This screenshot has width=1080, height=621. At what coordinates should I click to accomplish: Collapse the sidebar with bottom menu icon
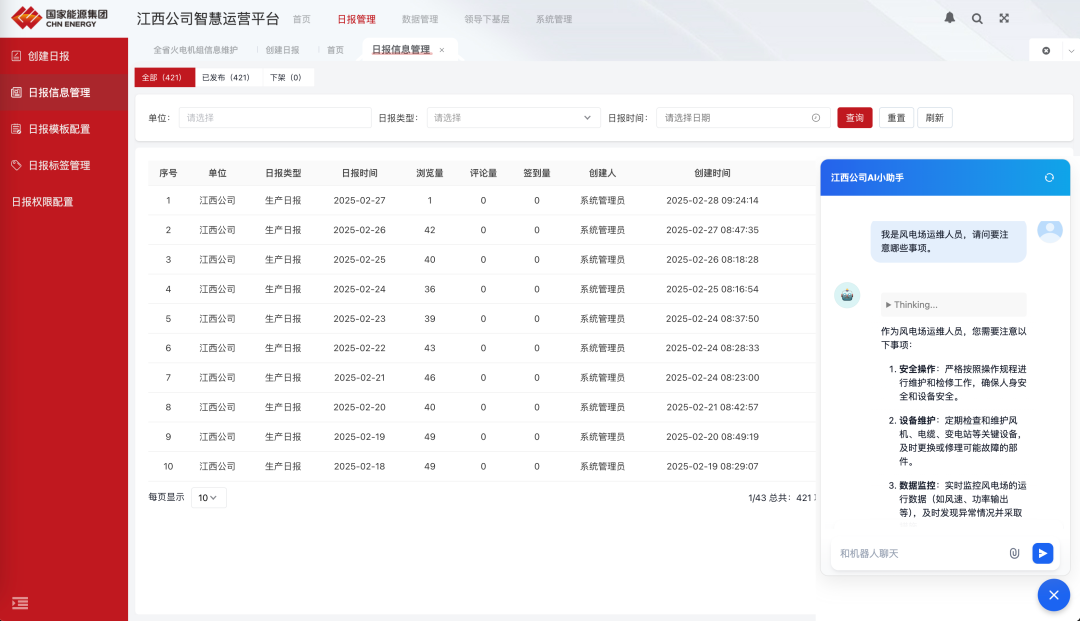click(20, 603)
